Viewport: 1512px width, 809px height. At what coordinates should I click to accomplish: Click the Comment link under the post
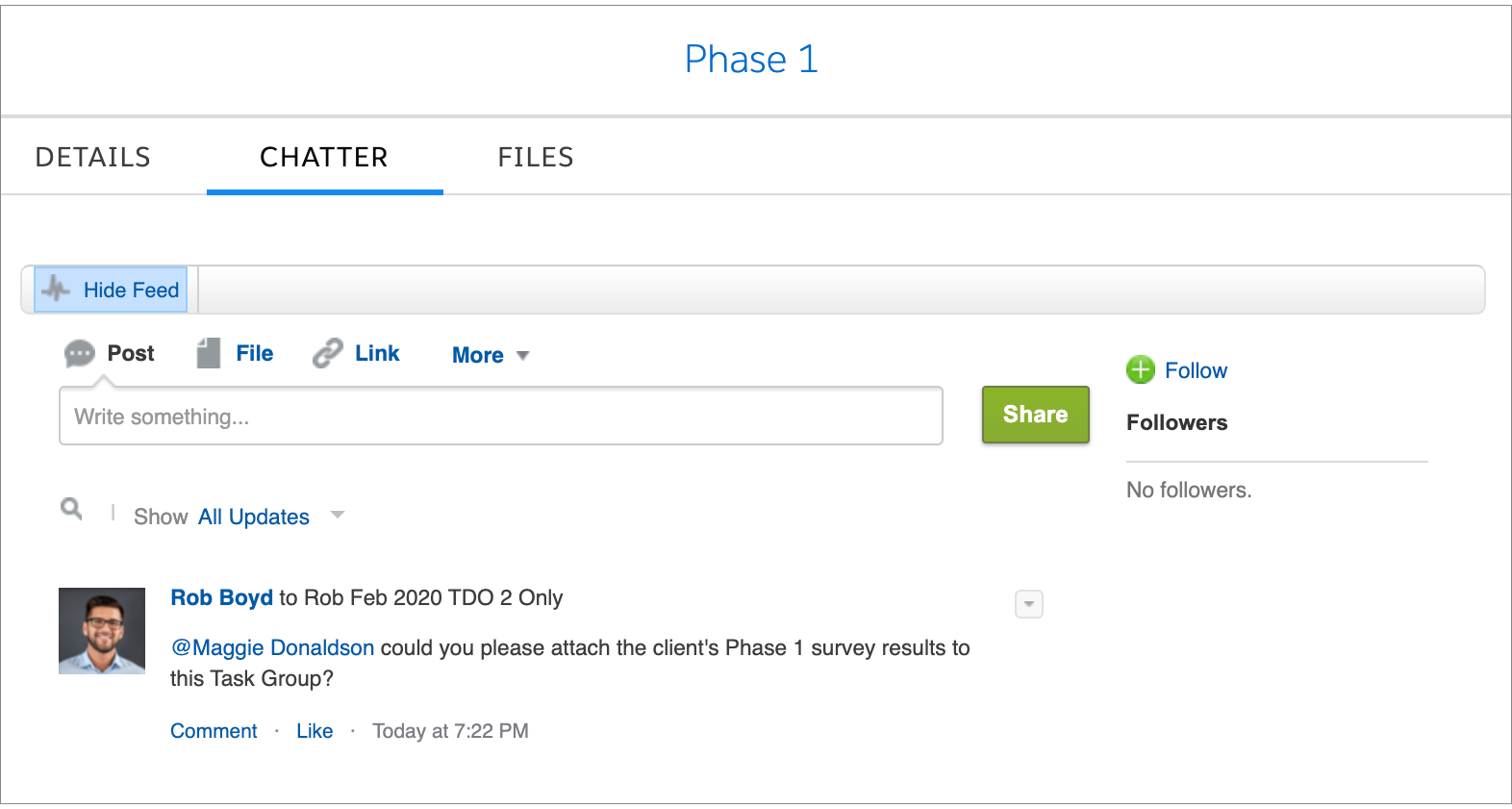[214, 731]
